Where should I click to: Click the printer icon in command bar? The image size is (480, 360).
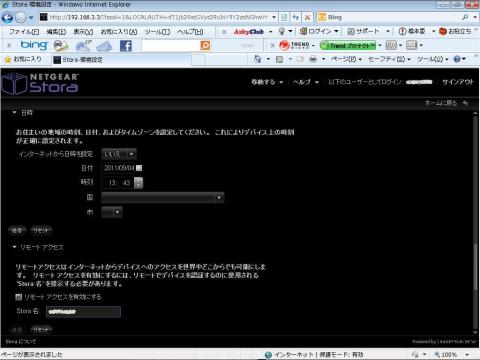point(313,59)
